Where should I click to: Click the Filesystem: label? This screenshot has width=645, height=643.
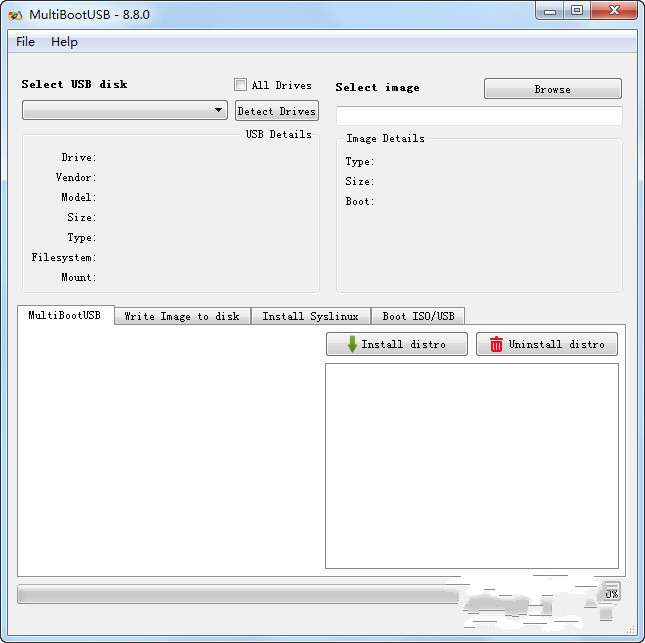click(64, 258)
